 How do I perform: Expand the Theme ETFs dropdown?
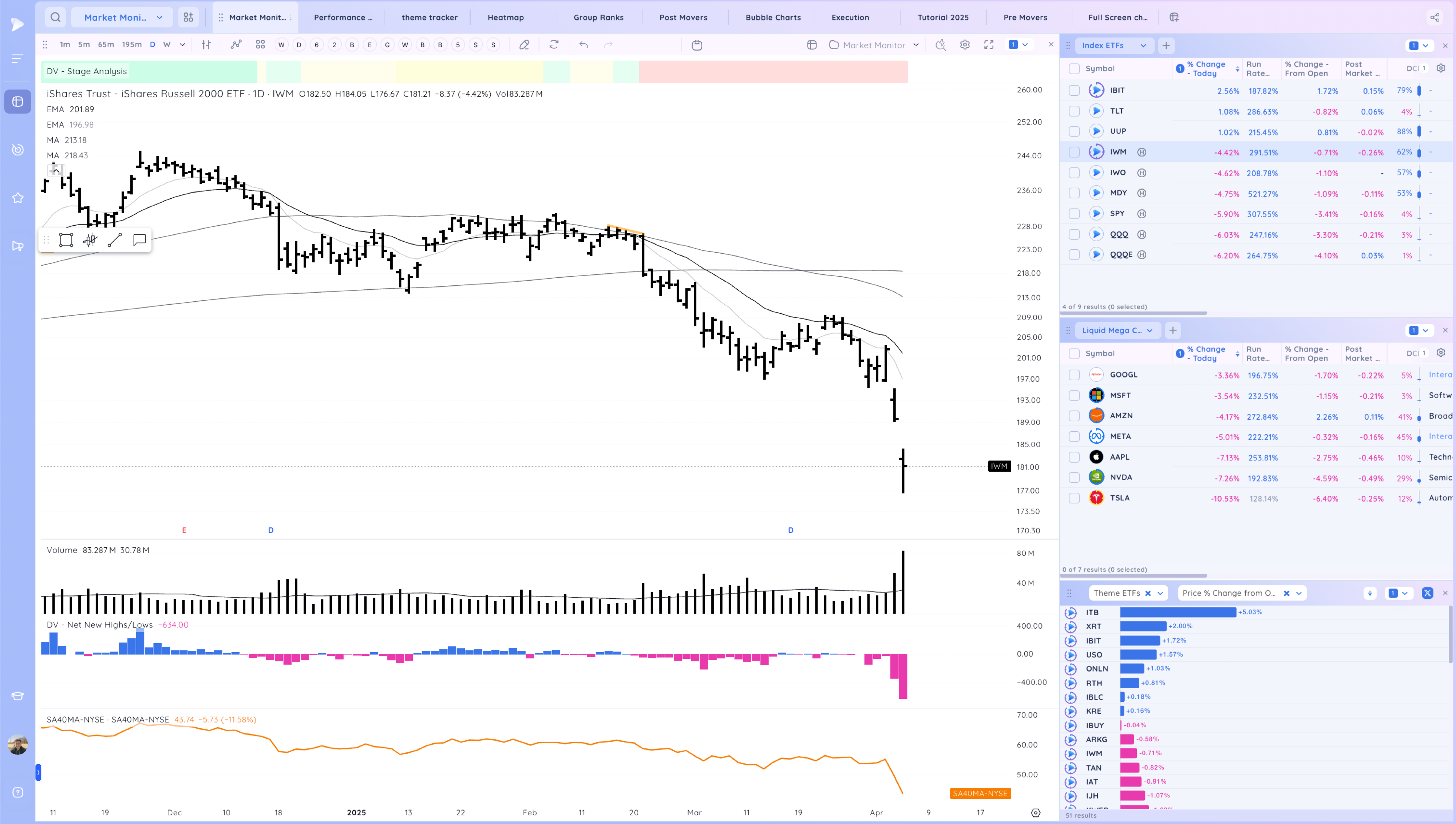pyautogui.click(x=1160, y=593)
